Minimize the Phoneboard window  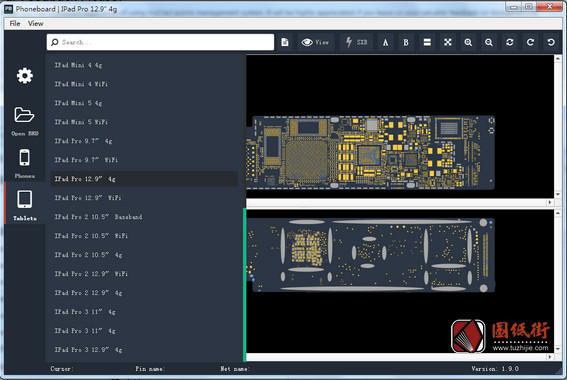coord(513,7)
